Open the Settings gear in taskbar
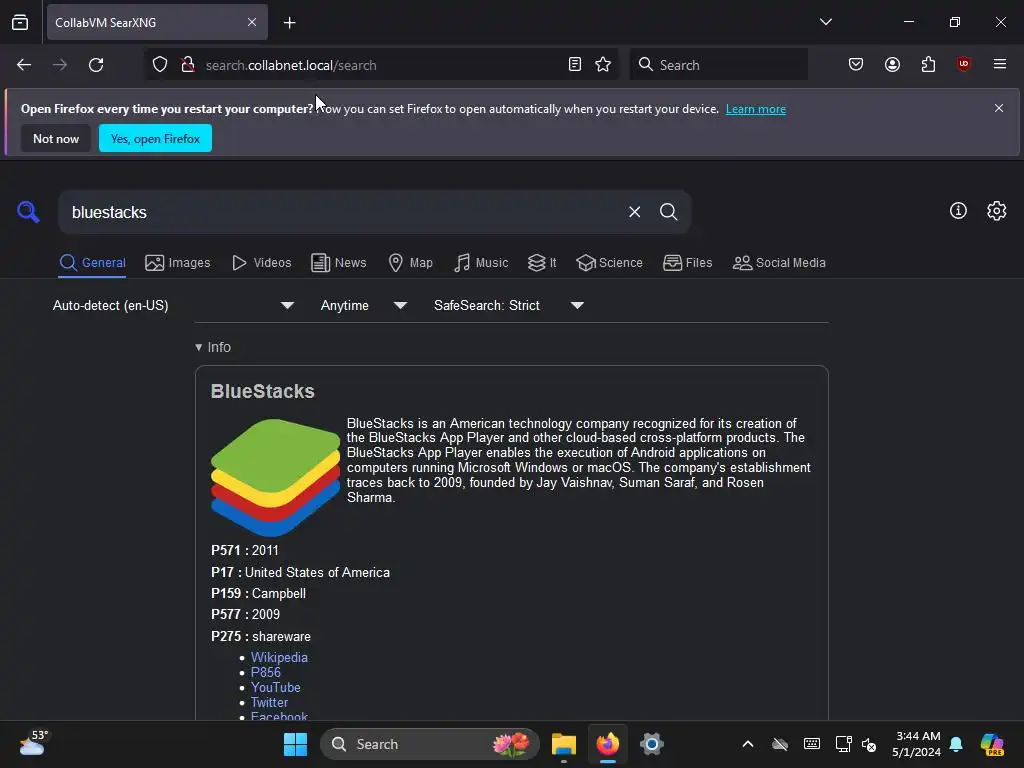The height and width of the screenshot is (768, 1024). click(x=652, y=744)
